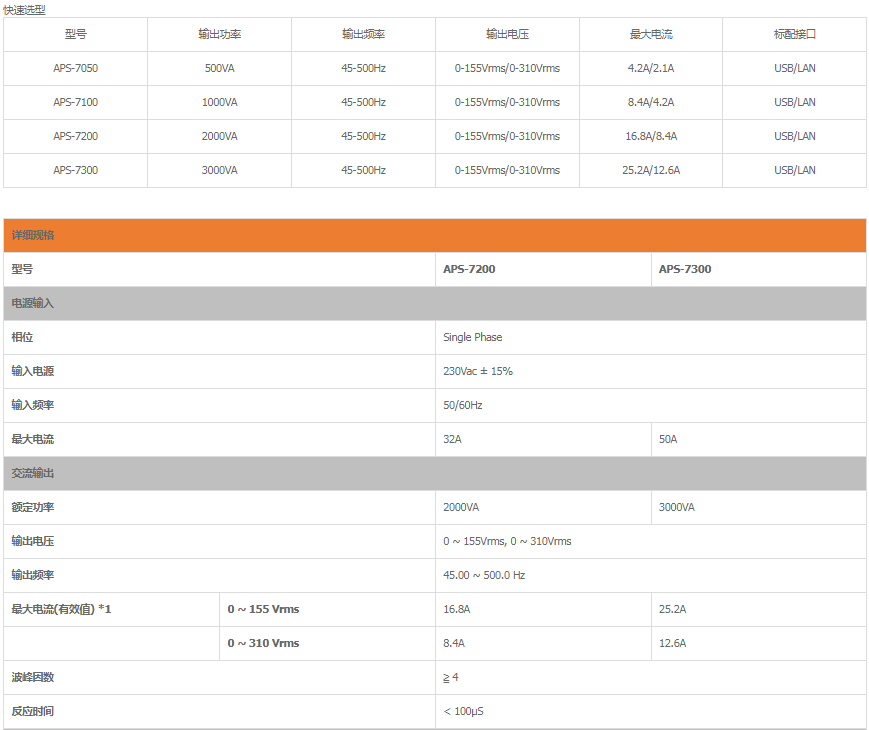This screenshot has height=730, width=869.
Task: Select the APS-7050 model cell
Action: [75, 68]
